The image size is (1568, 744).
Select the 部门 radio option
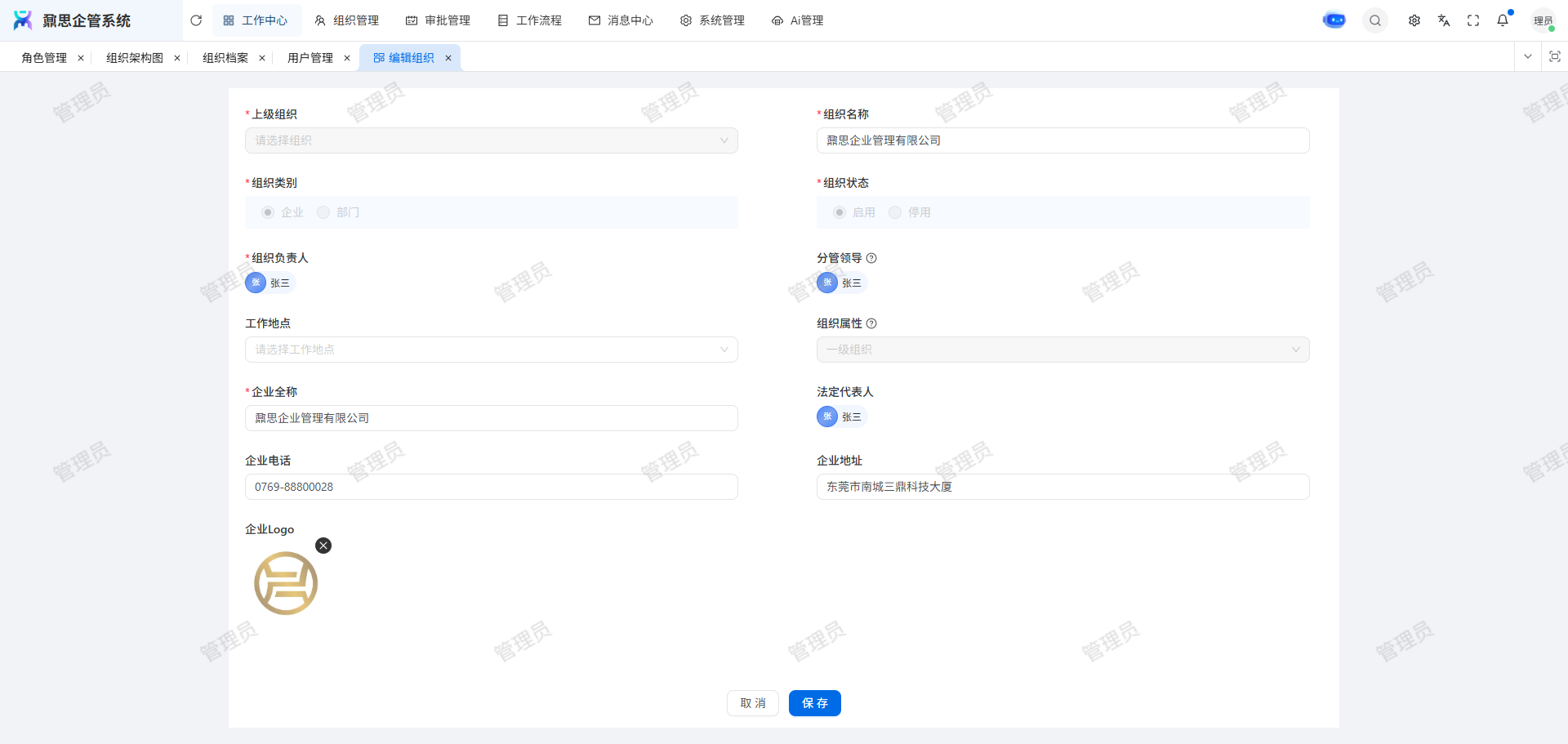click(324, 212)
